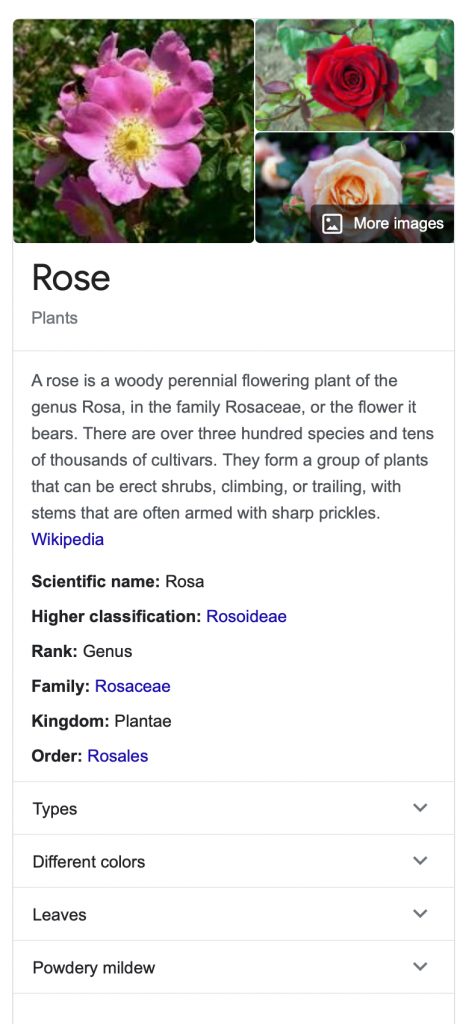The width and height of the screenshot is (466, 1024).
Task: Click the Scientific name Rosa entry
Action: tap(117, 581)
